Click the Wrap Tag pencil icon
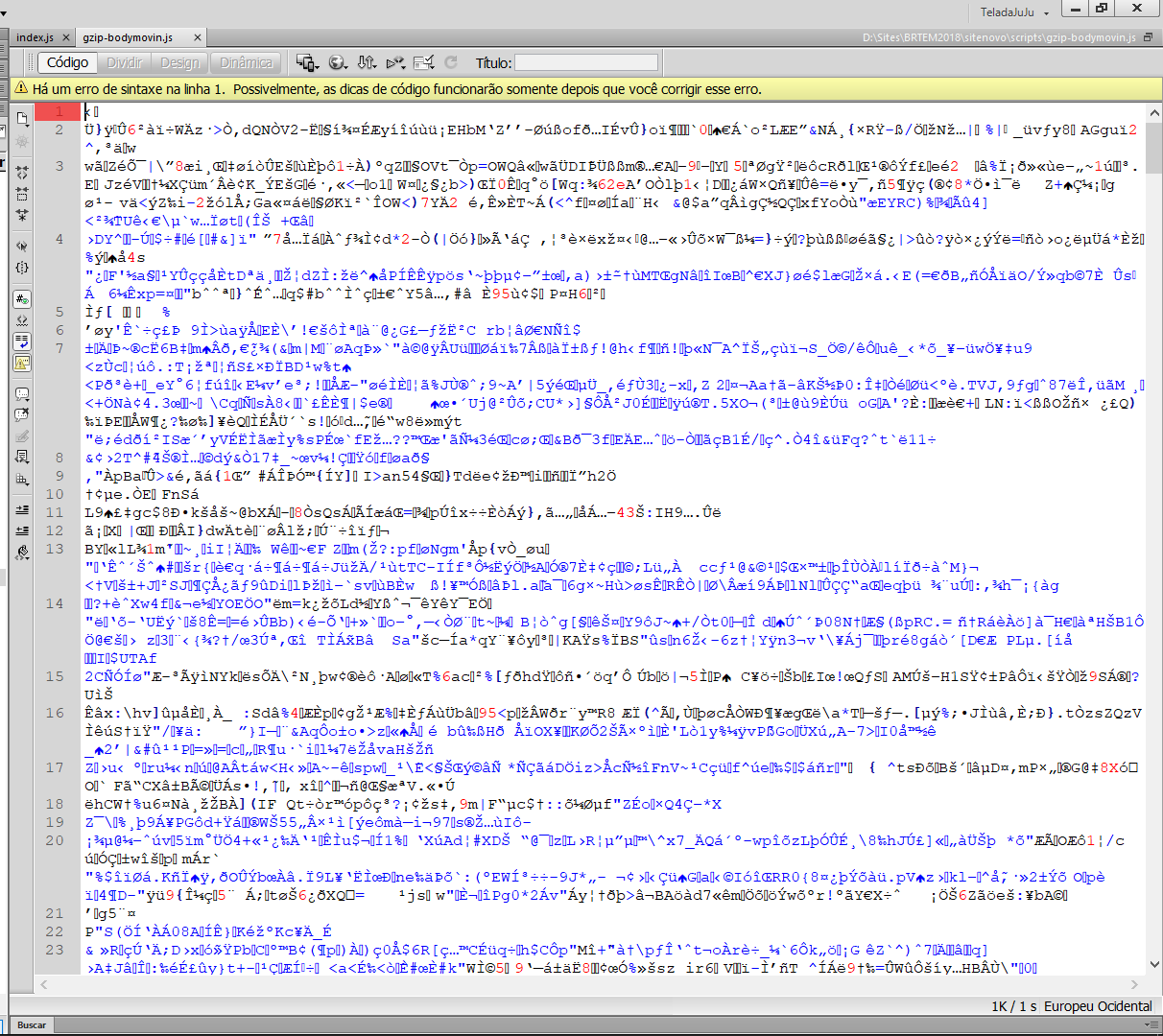1163x1036 pixels. [22, 436]
